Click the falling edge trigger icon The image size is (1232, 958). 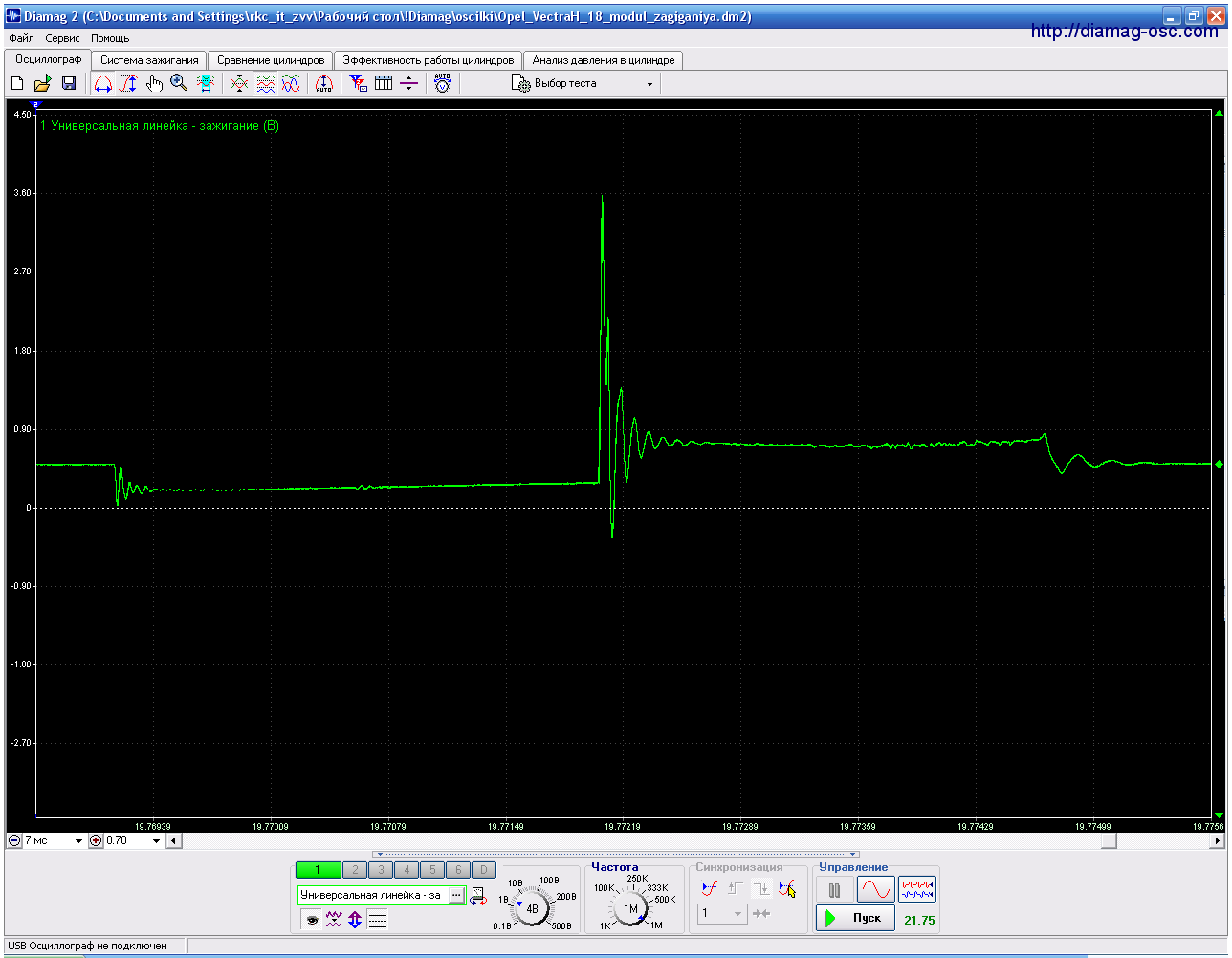[x=761, y=888]
